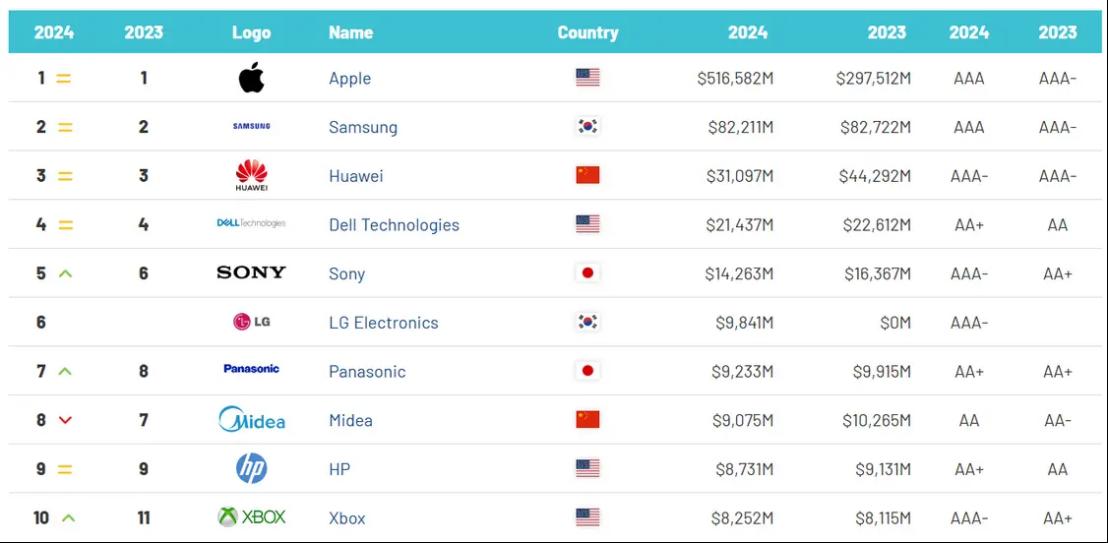Open the Dell Technologies name link
1108x543 pixels.
(x=394, y=225)
